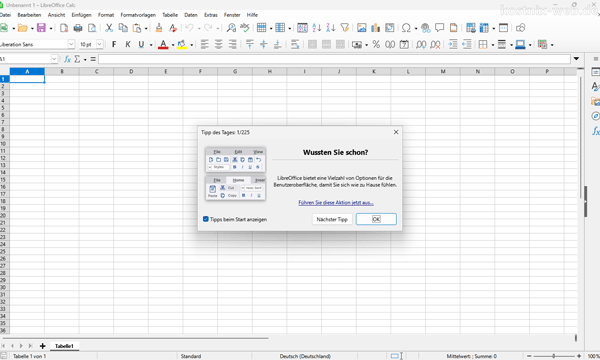The width and height of the screenshot is (600, 360).
Task: Select the Tabelle1 sheet tab
Action: coord(64,346)
